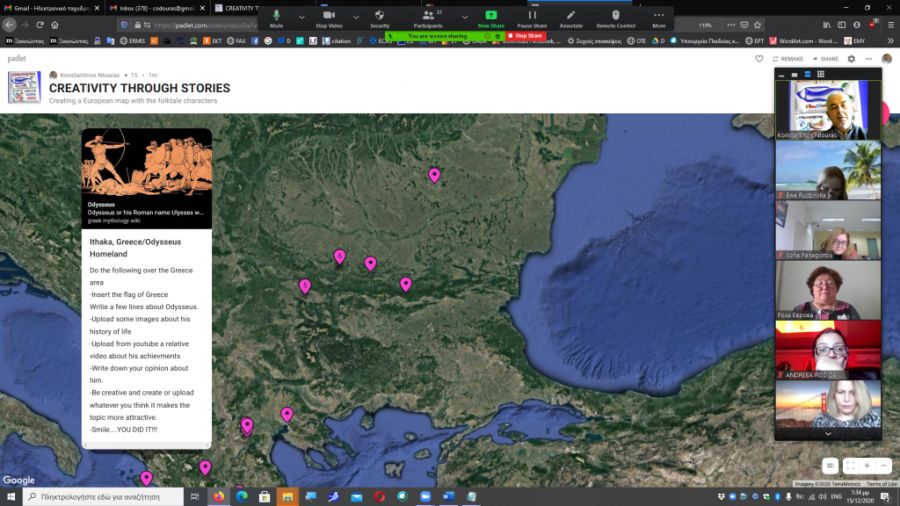
Task: Zoom out the map with minus button
Action: tap(883, 466)
